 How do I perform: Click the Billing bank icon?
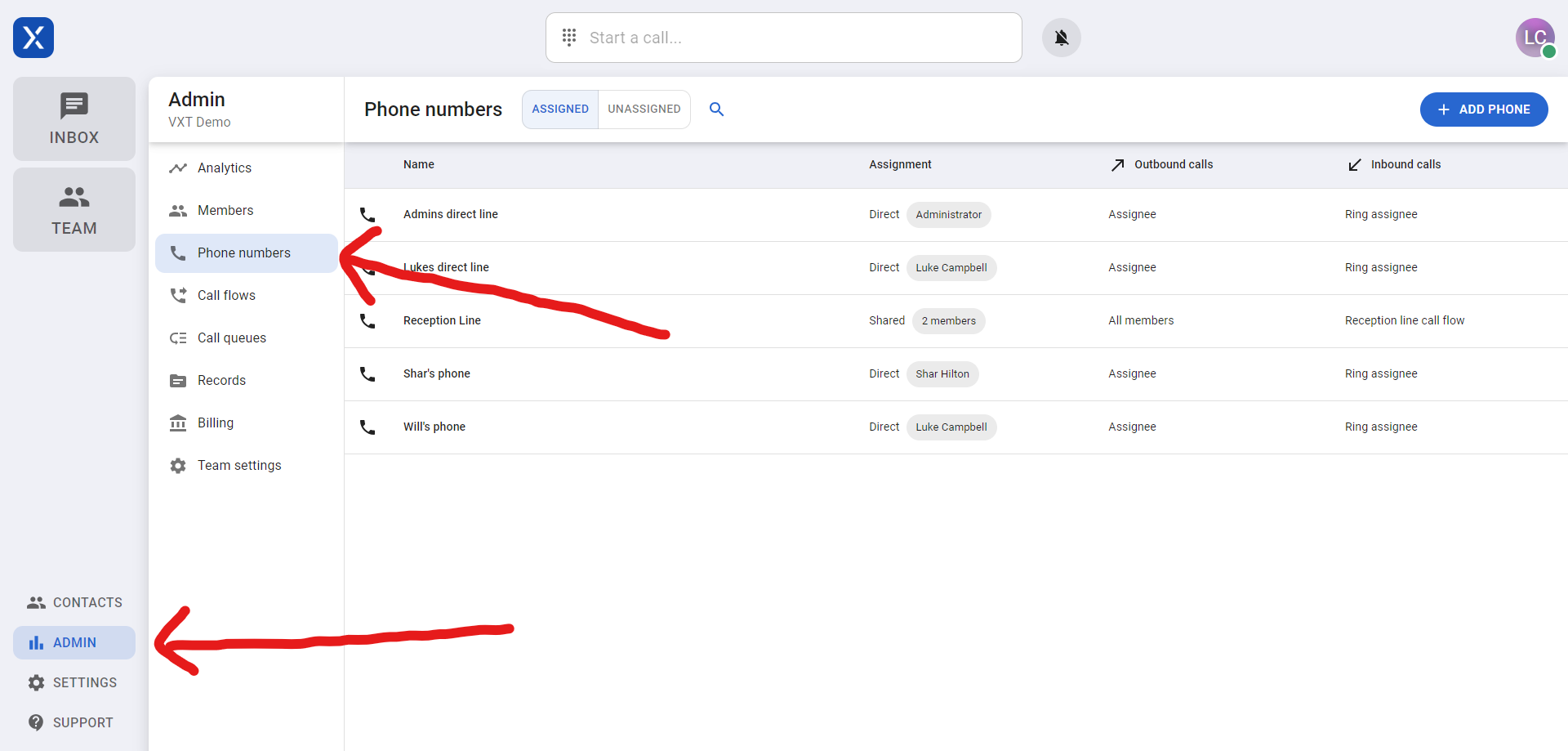click(178, 422)
